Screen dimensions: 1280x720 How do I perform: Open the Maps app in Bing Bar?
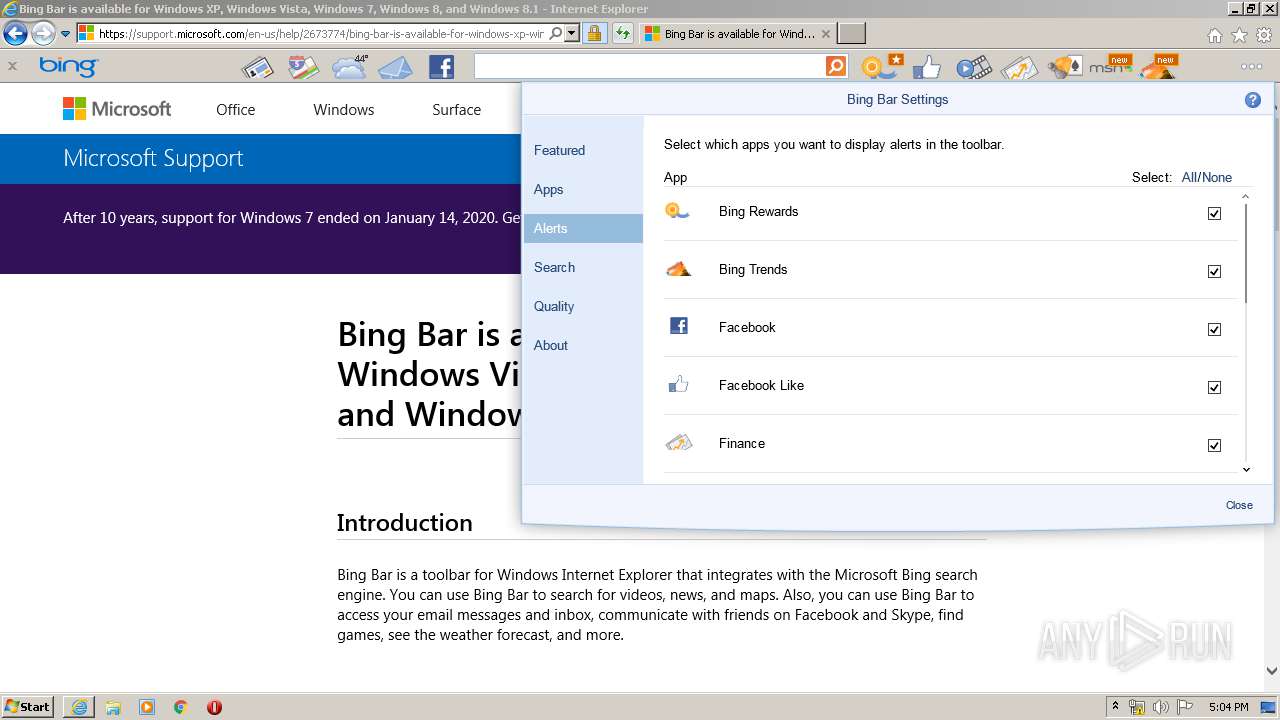pos(304,68)
